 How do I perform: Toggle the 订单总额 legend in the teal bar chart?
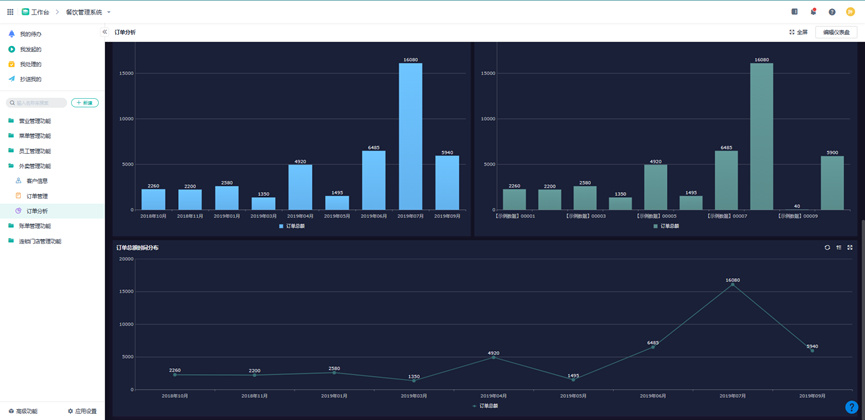pyautogui.click(x=666, y=226)
